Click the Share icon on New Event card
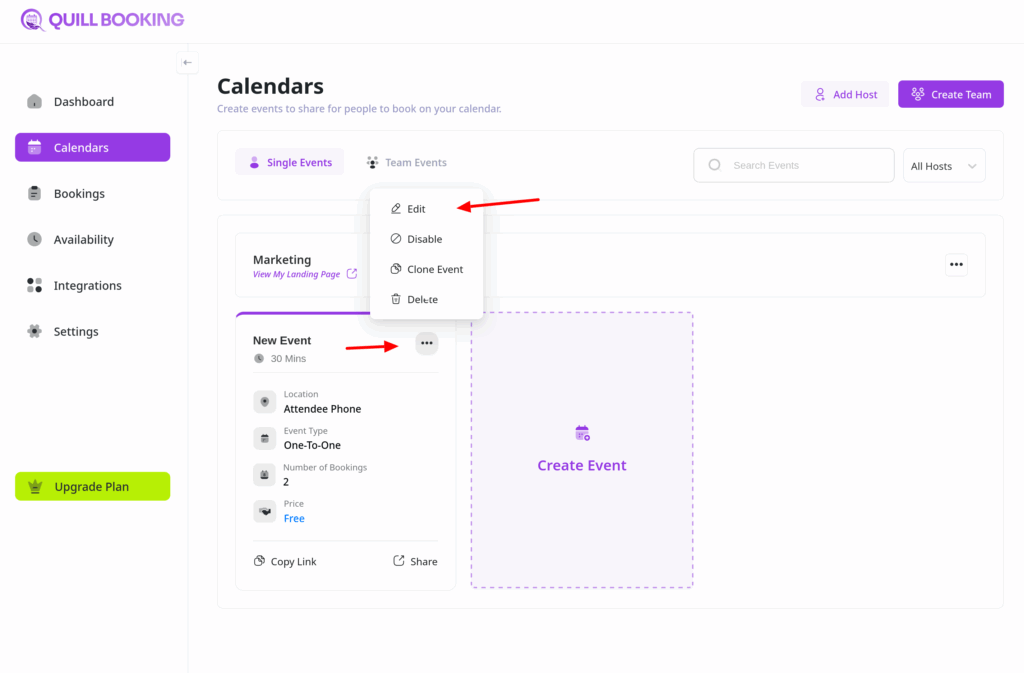The height and width of the screenshot is (673, 1024). tap(399, 561)
